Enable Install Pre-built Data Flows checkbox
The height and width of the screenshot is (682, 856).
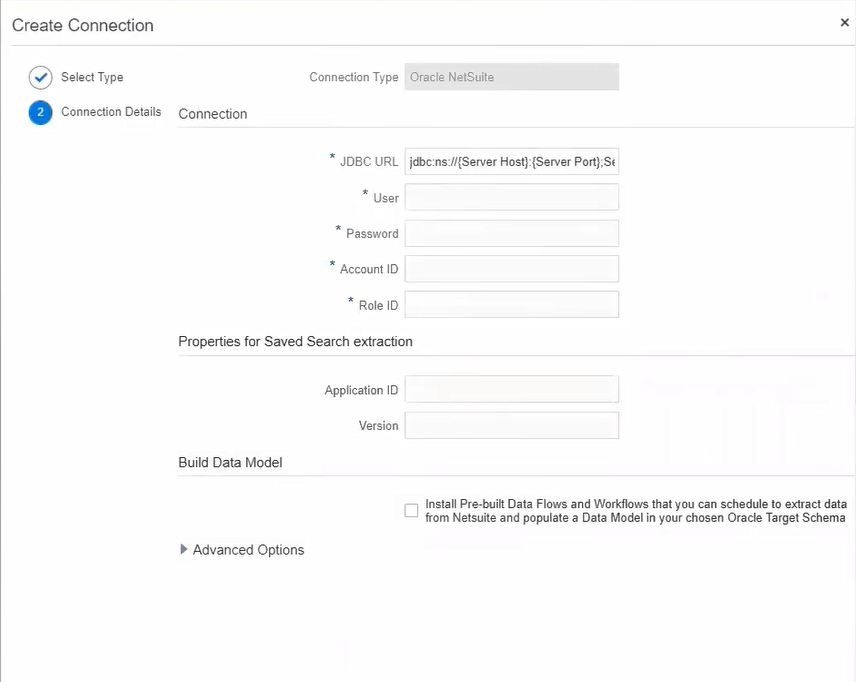[x=411, y=511]
